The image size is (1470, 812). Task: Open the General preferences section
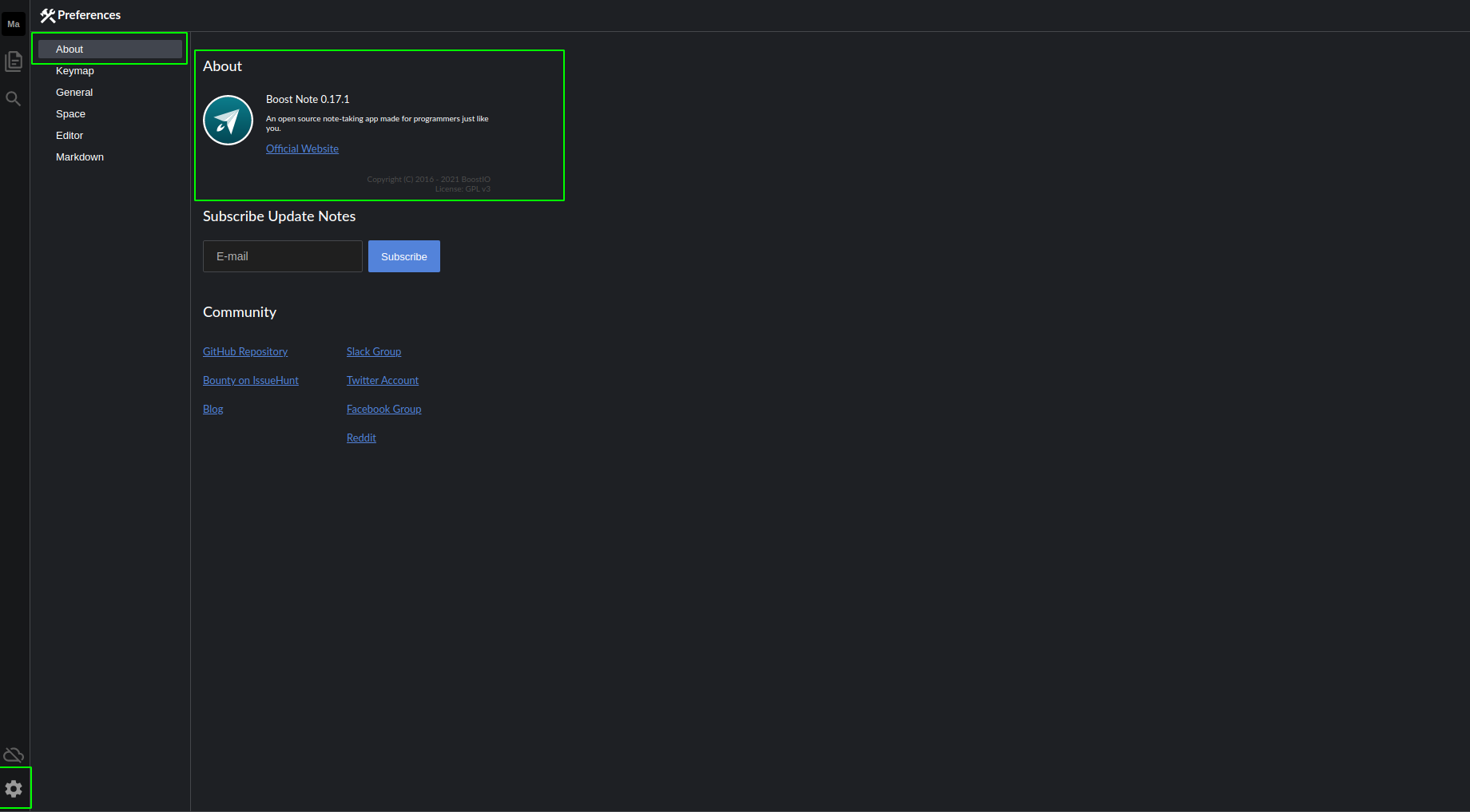[x=74, y=92]
